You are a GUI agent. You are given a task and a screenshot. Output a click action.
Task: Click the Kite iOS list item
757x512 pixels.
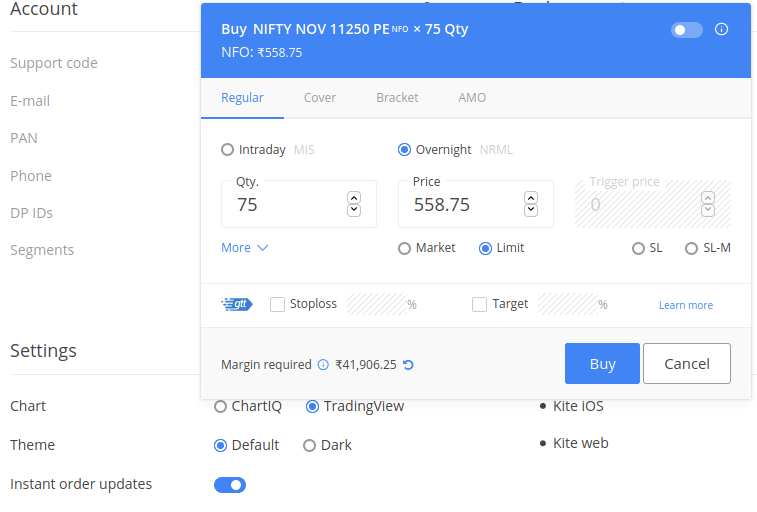tap(578, 406)
